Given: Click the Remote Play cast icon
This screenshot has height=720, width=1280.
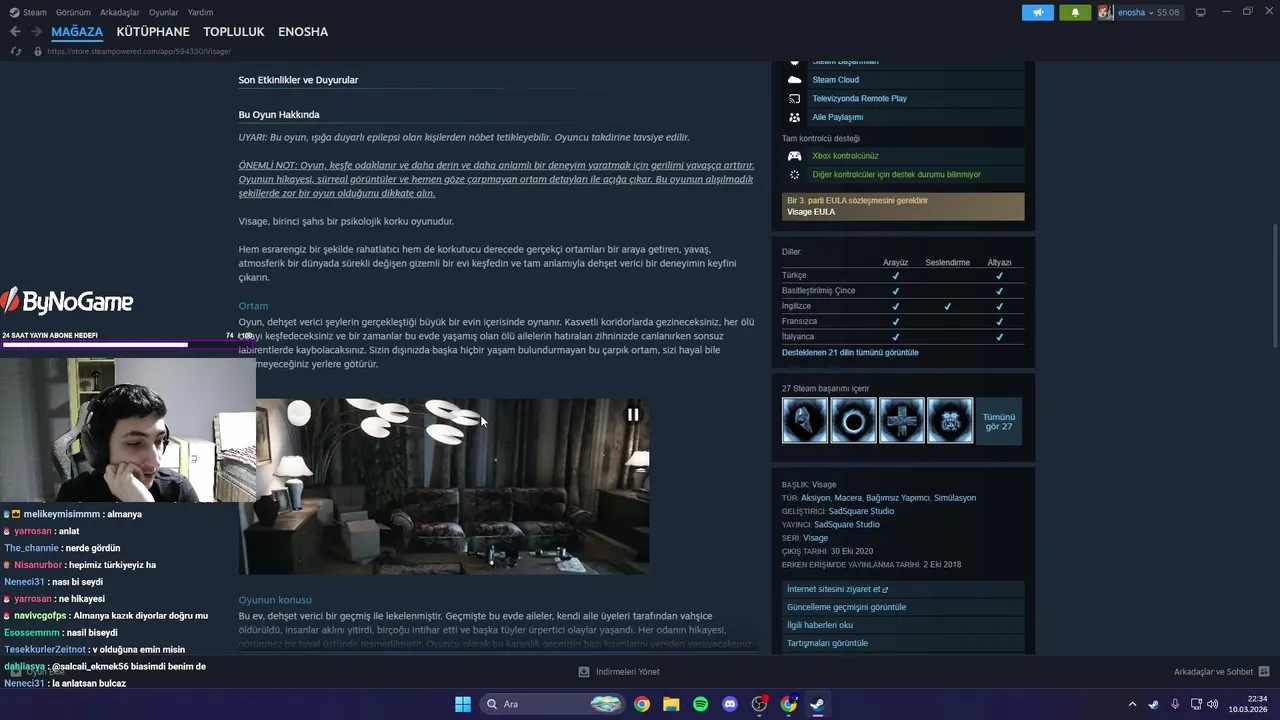Looking at the screenshot, I should (794, 99).
